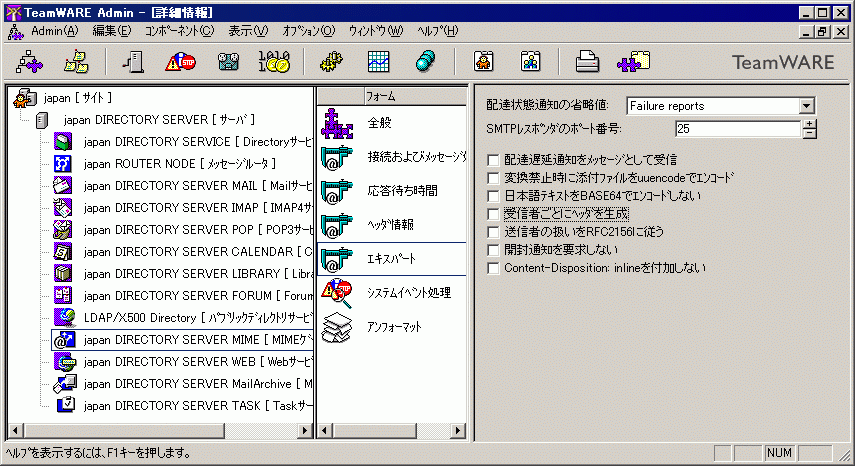Click the tape reels toolbar icon
Image resolution: width=855 pixels, height=466 pixels.
pos(228,62)
